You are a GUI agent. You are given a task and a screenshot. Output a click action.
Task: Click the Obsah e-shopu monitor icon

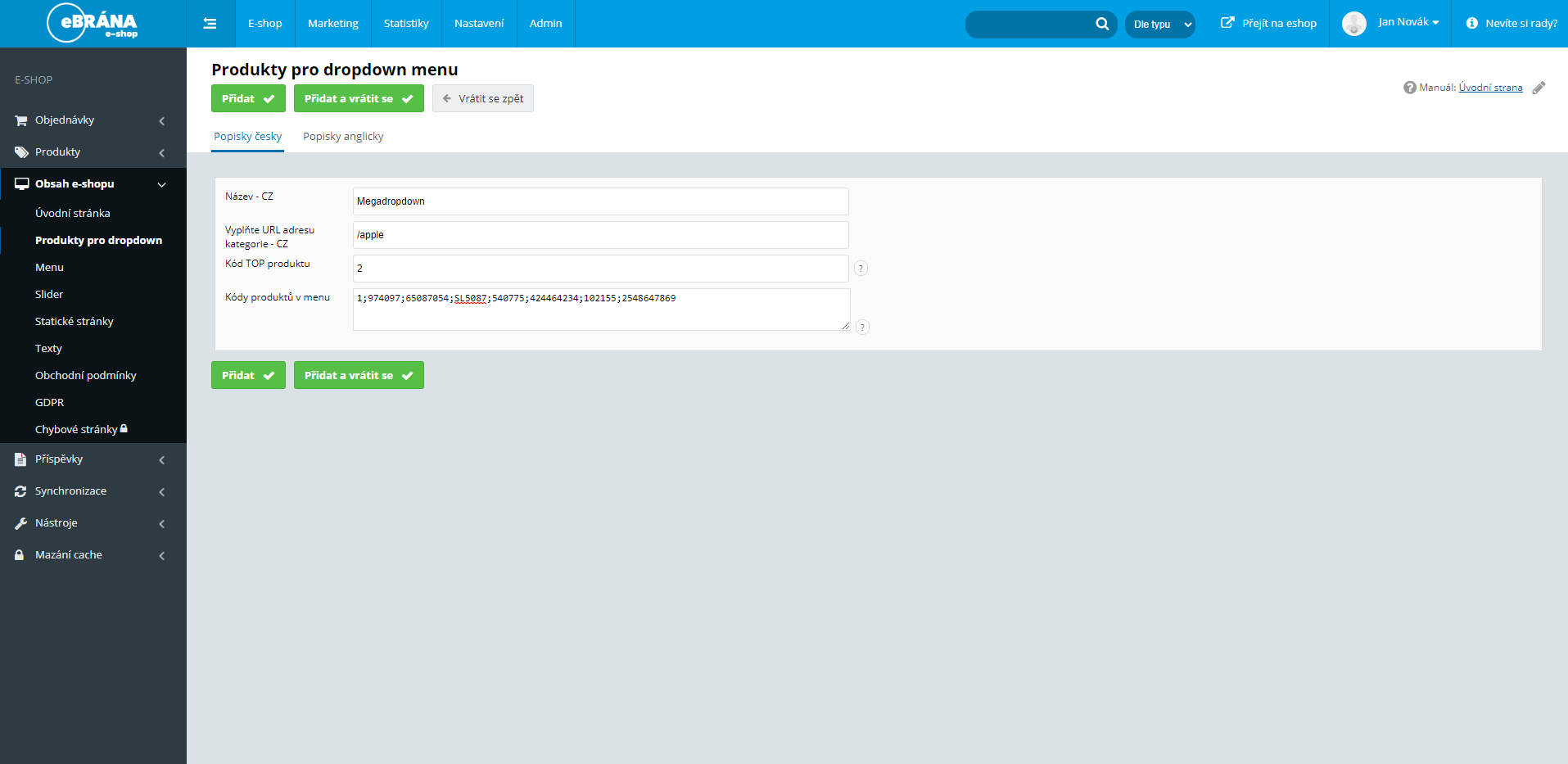pos(21,184)
